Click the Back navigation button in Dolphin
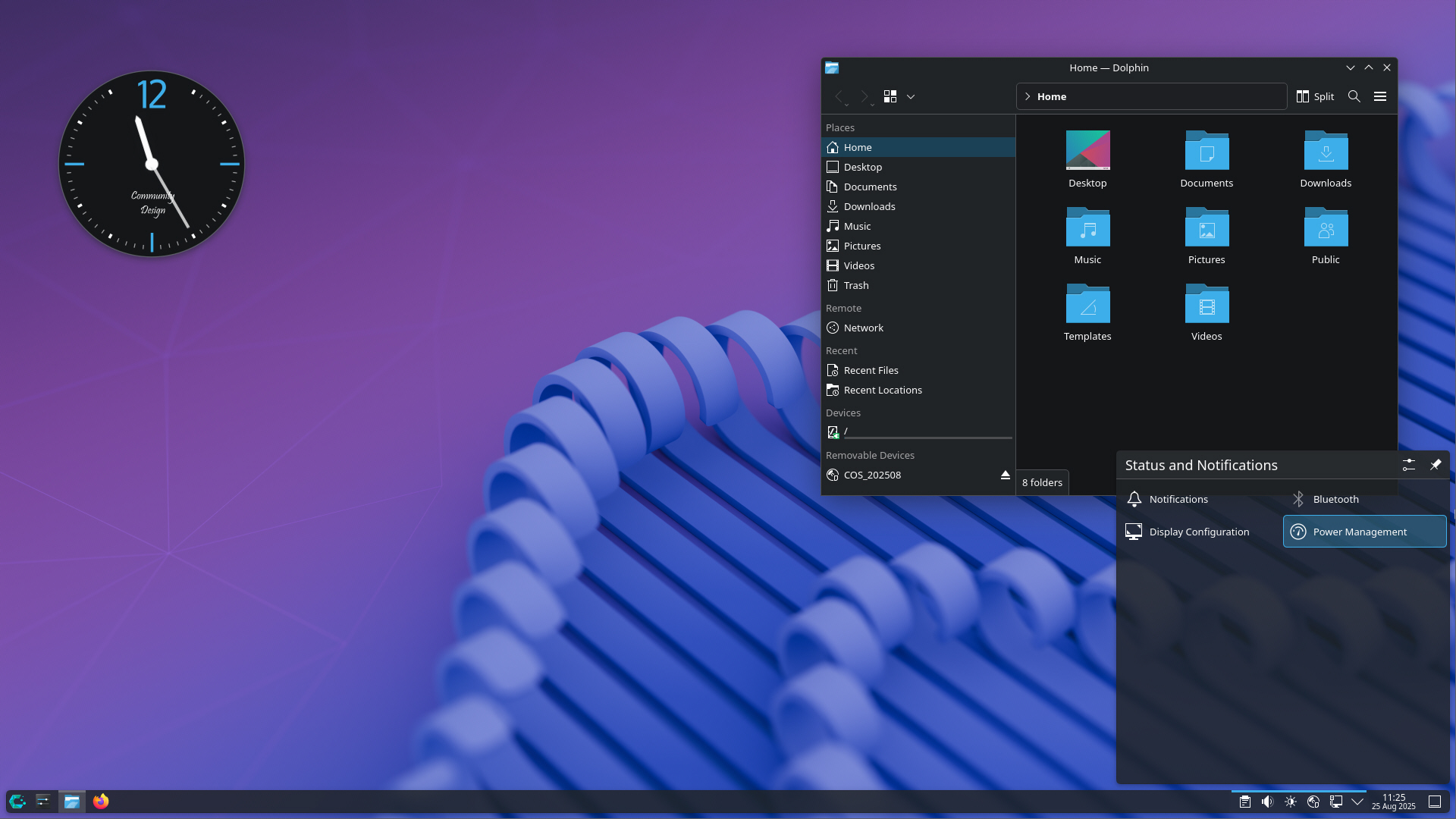1456x819 pixels. point(839,96)
